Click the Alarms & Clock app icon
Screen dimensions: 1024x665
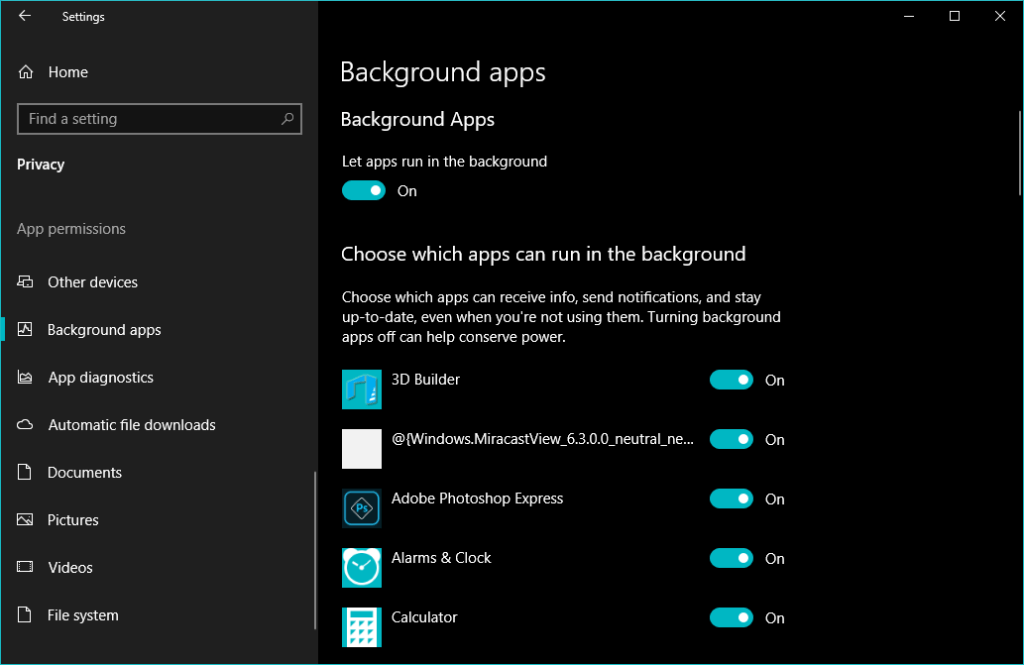[361, 567]
